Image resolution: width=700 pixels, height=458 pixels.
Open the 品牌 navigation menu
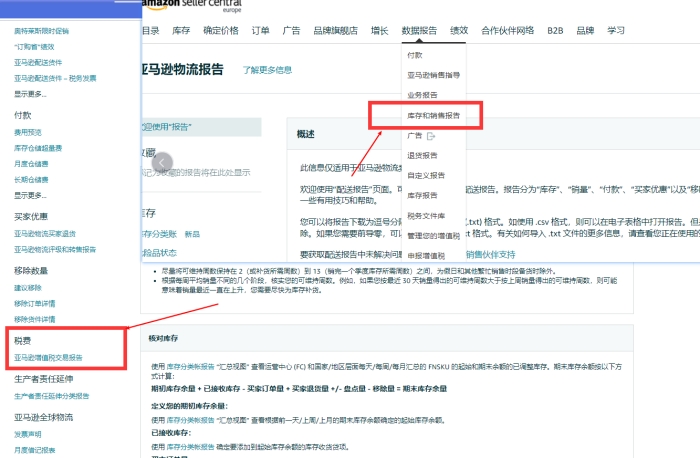(x=585, y=31)
